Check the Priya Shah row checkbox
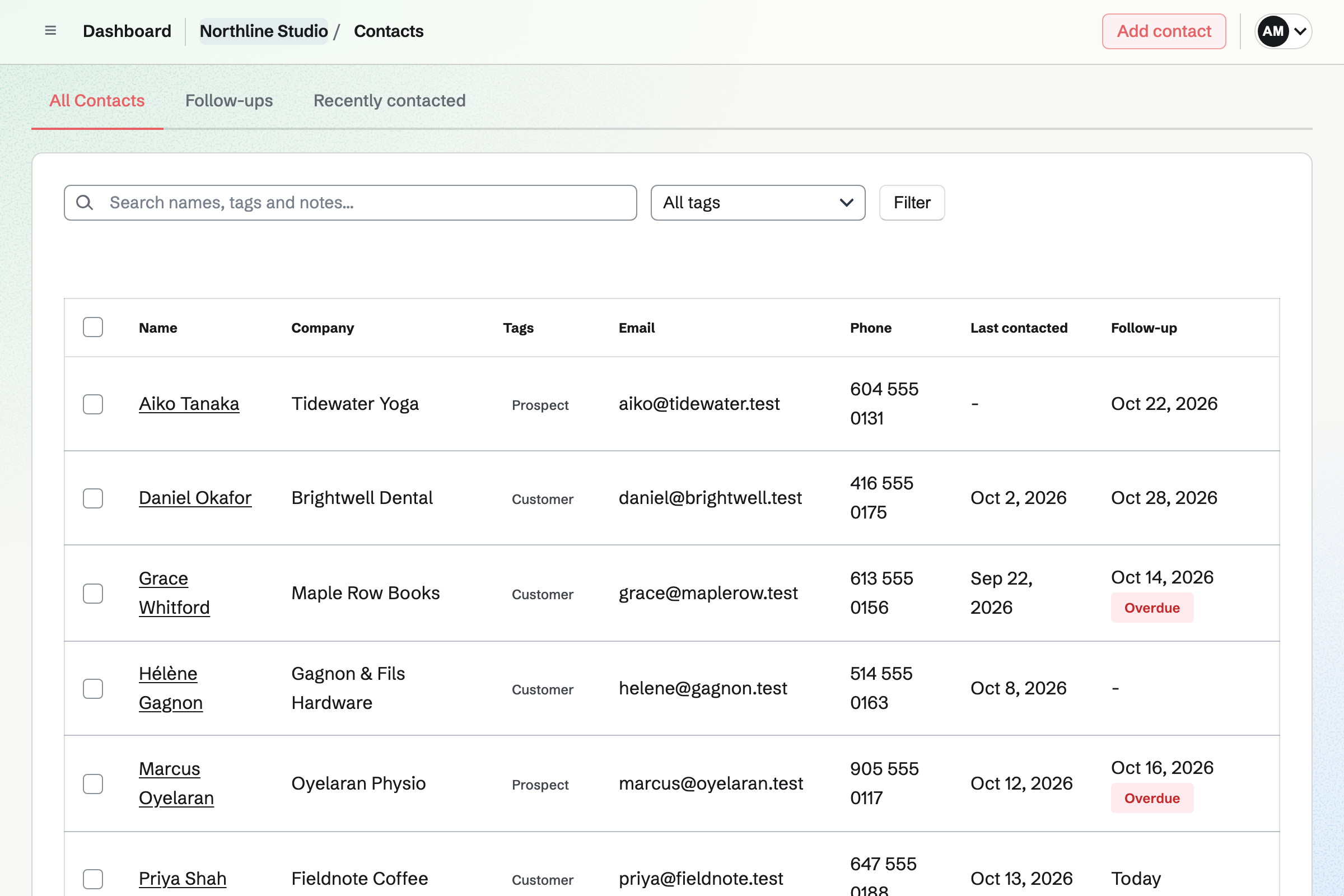The width and height of the screenshot is (1344, 896). [x=92, y=879]
